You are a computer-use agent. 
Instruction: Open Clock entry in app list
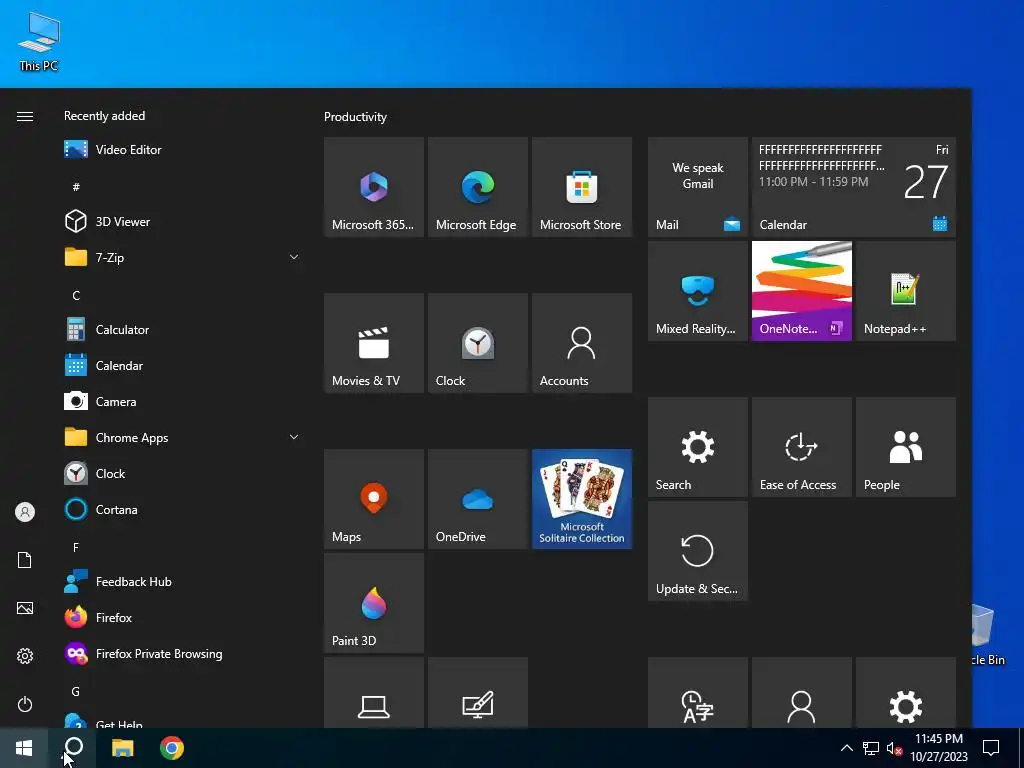click(x=180, y=473)
